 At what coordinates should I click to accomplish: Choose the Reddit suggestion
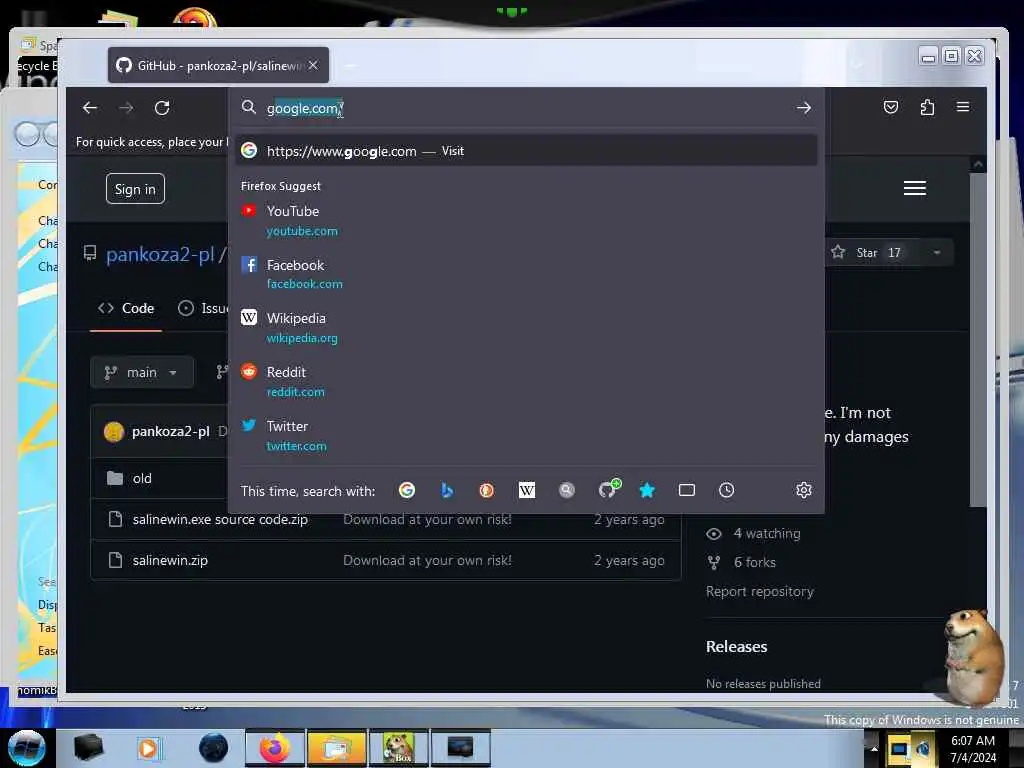click(526, 381)
